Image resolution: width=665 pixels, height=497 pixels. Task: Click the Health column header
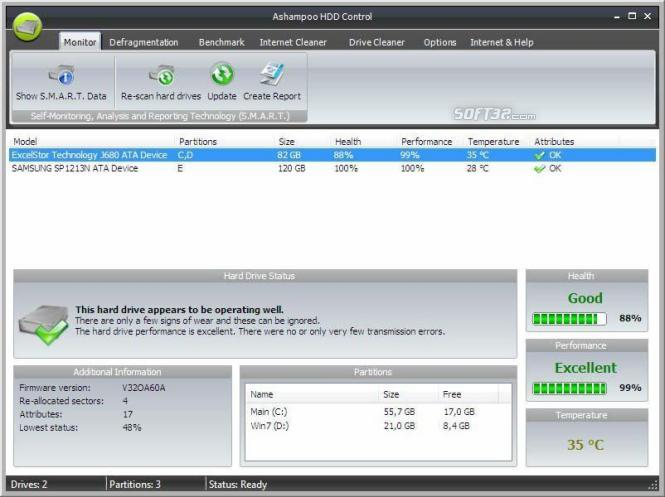pos(348,142)
